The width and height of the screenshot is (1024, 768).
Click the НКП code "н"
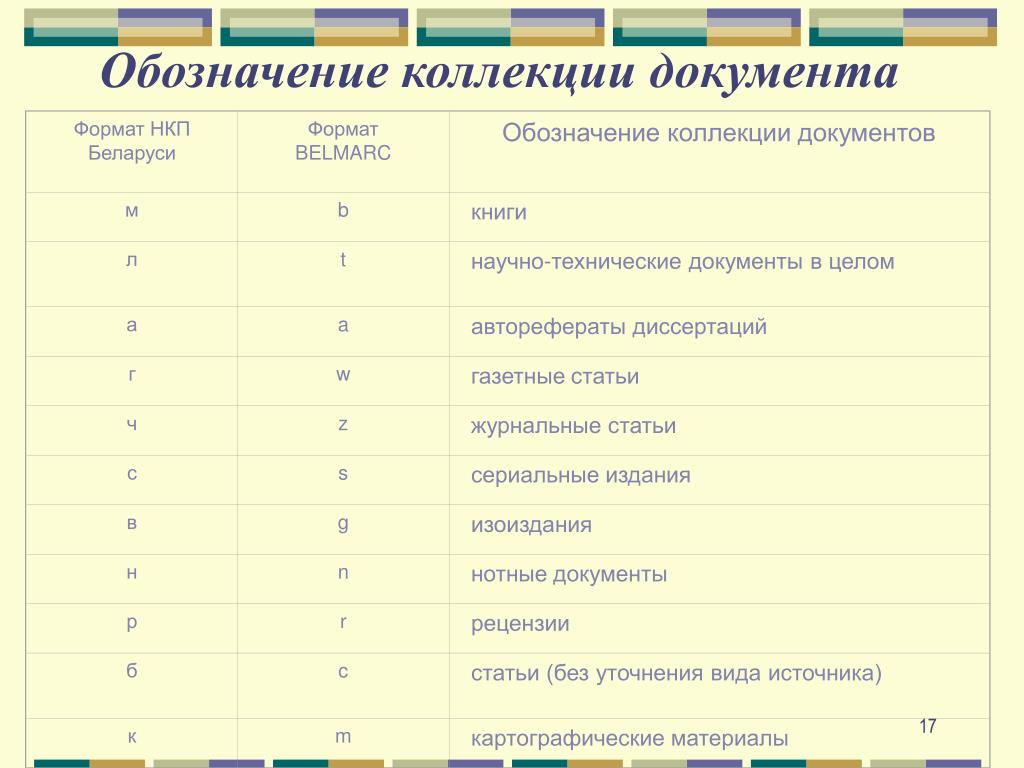tap(131, 573)
